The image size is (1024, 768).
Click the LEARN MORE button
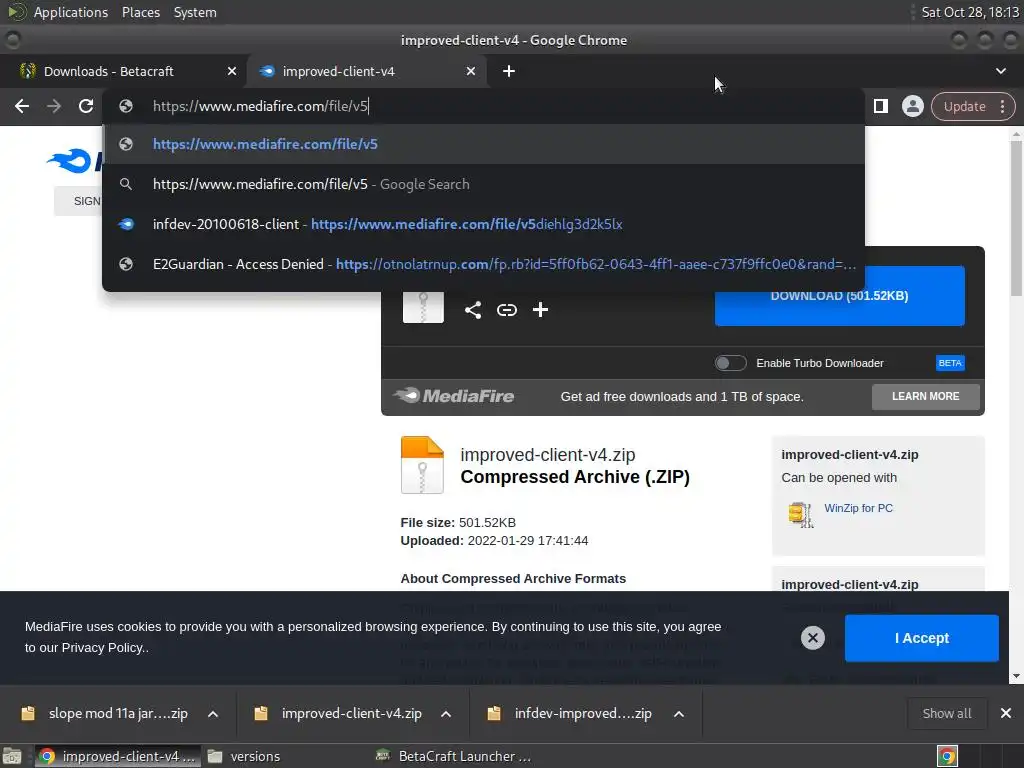click(925, 396)
